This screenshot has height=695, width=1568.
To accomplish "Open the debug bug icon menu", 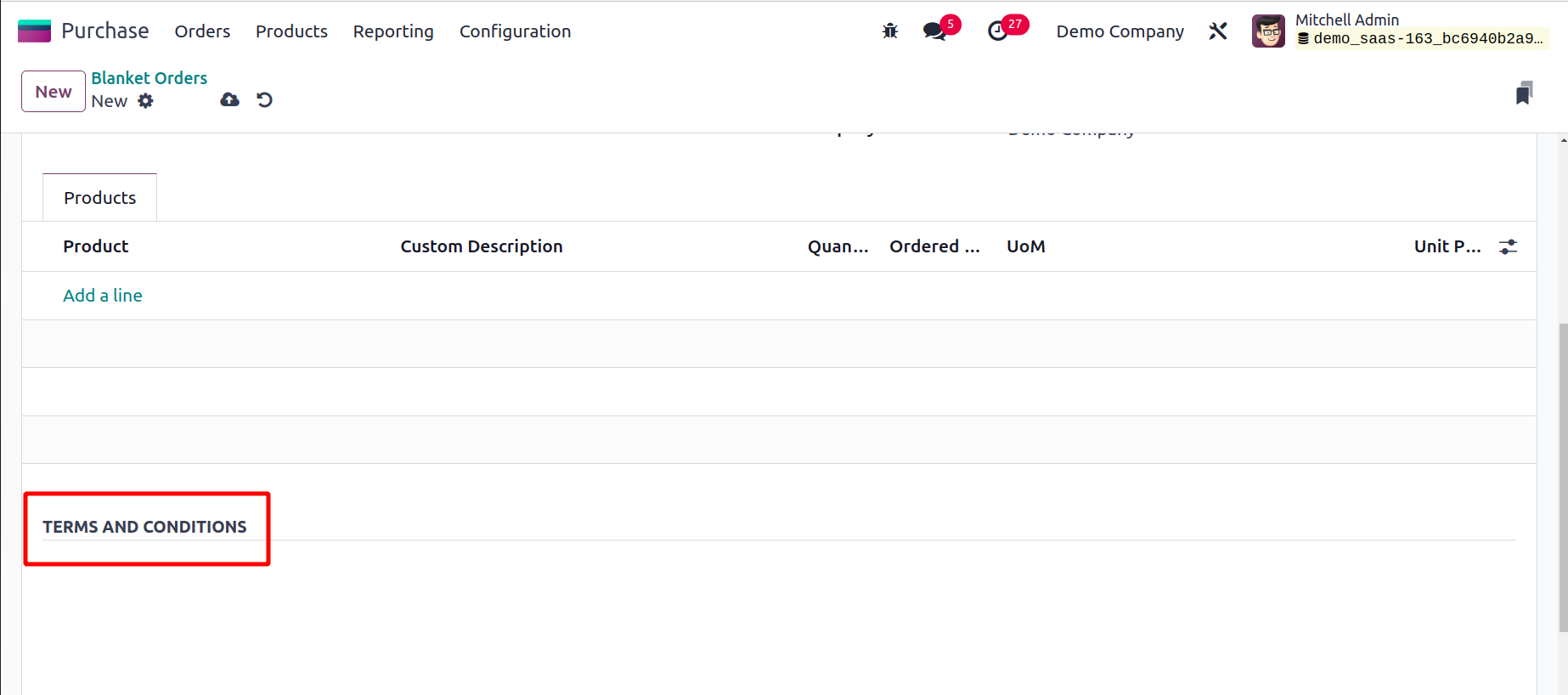I will point(889,31).
